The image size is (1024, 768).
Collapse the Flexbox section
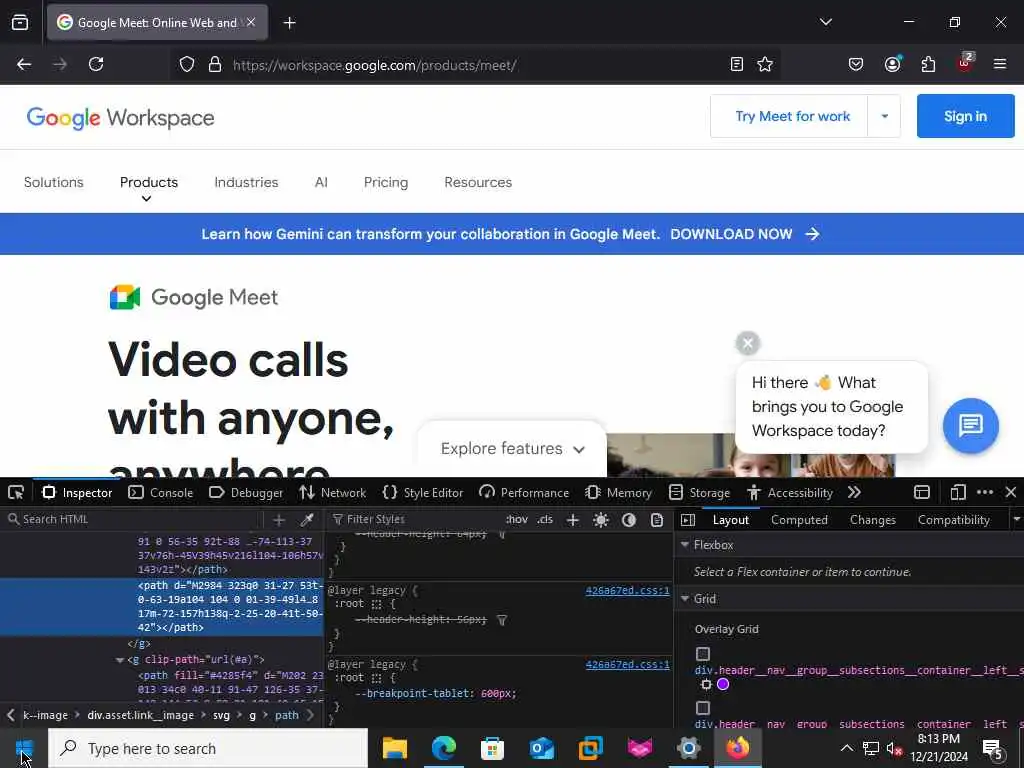coord(685,545)
